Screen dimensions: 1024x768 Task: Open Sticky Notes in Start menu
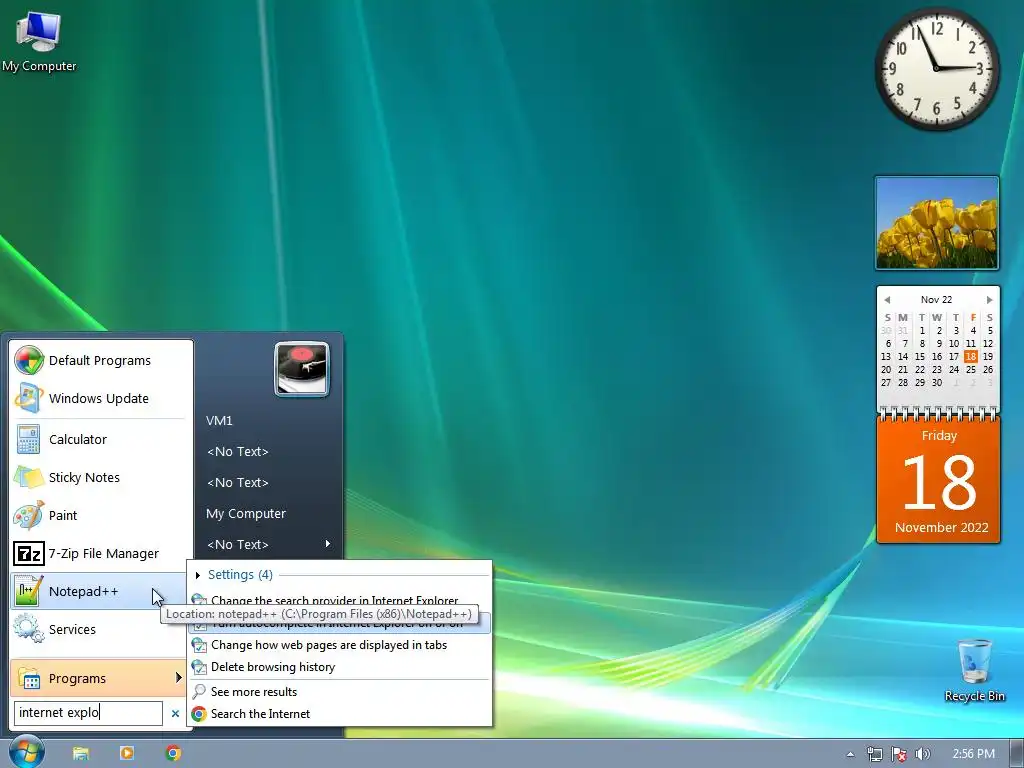[x=101, y=477]
